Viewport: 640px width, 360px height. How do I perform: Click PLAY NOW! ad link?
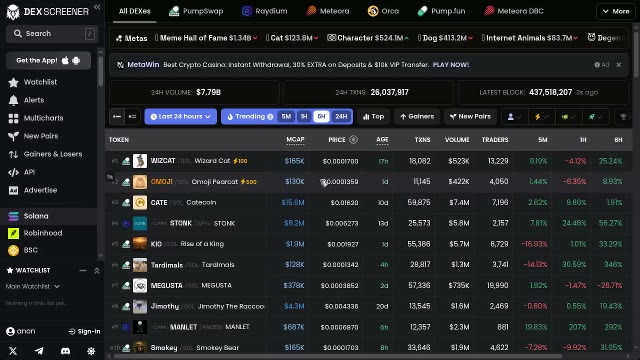[x=451, y=64]
